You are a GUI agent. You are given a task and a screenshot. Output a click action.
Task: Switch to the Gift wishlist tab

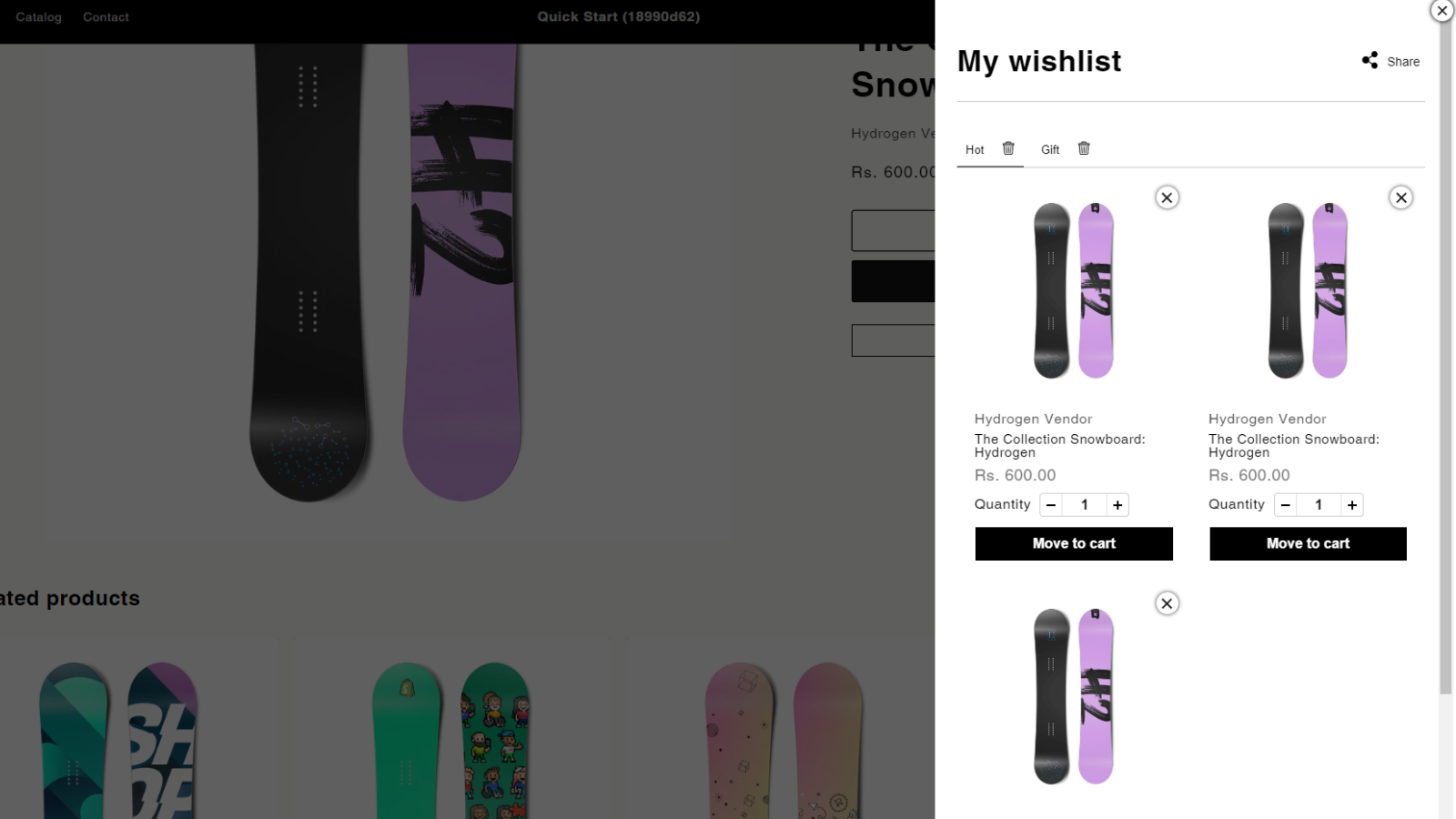coord(1050,149)
